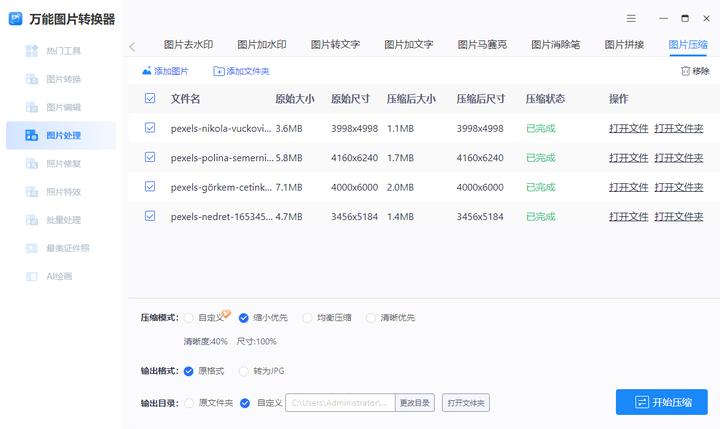Click 打开文件 for pexels-nikola-vuckovi row
The width and height of the screenshot is (720, 429).
[x=629, y=128]
